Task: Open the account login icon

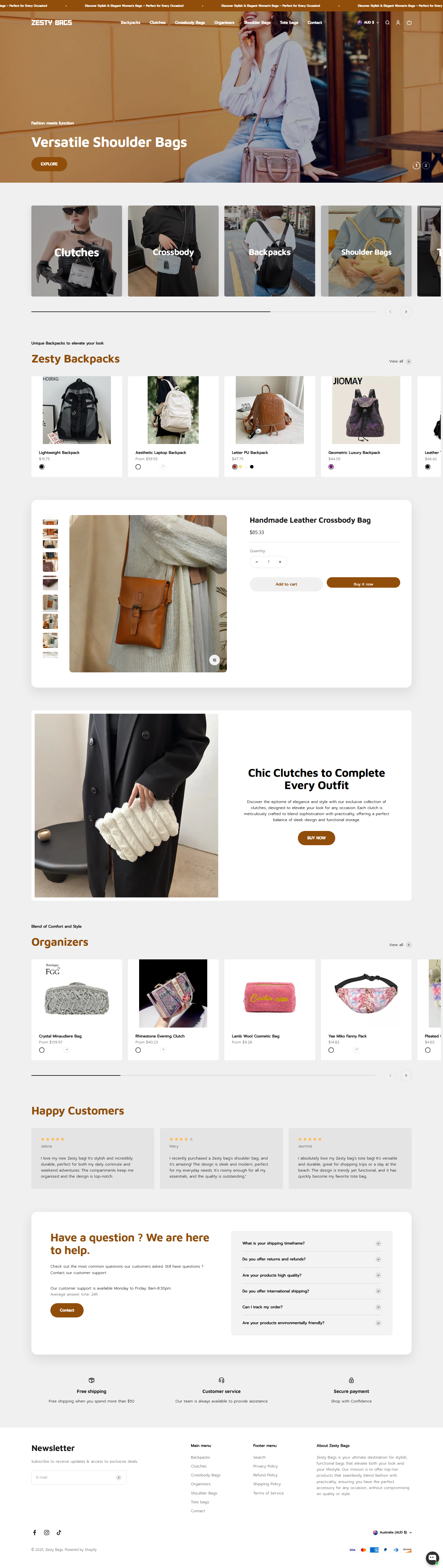Action: pyautogui.click(x=398, y=23)
